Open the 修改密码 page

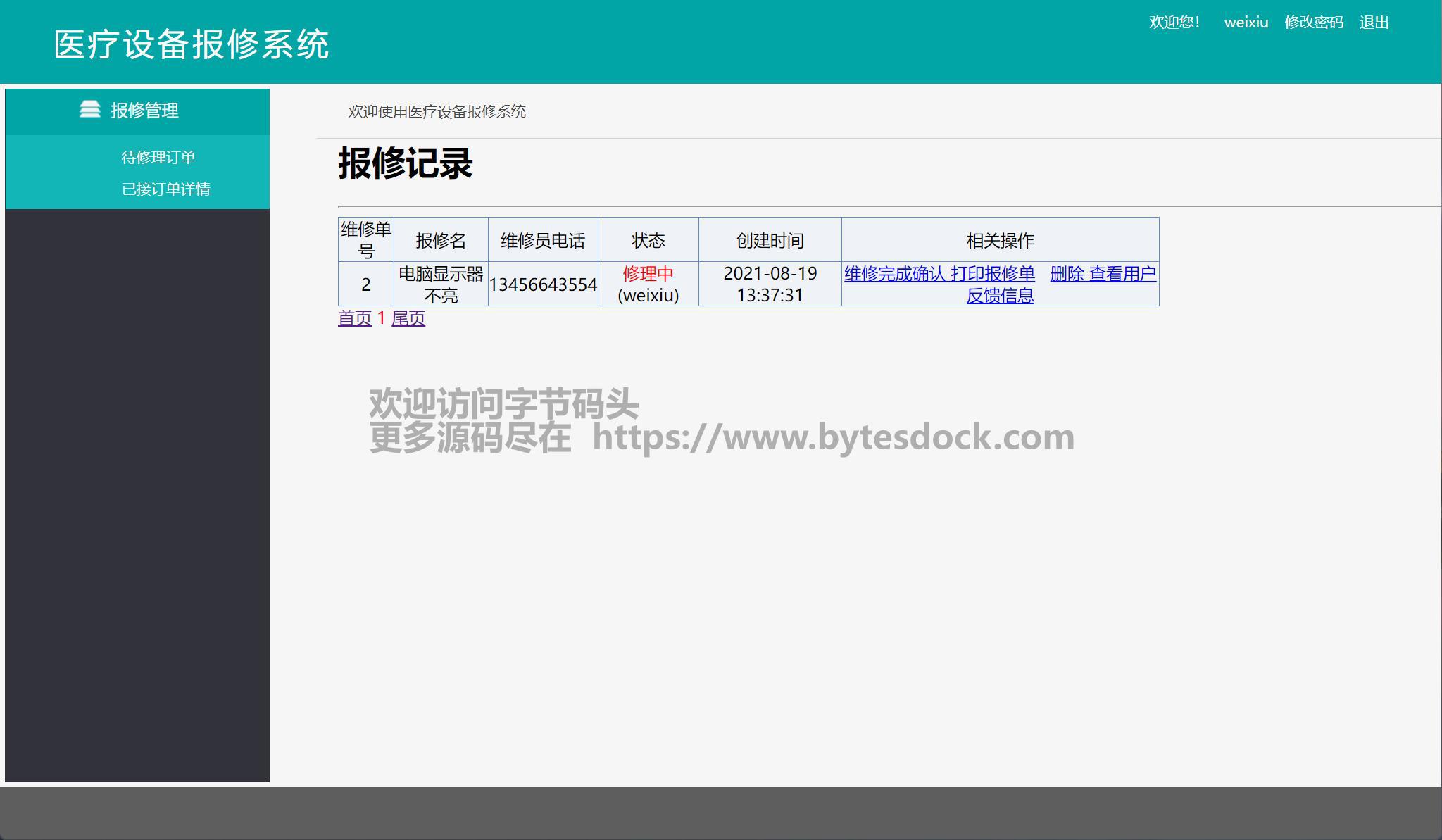click(x=1313, y=23)
